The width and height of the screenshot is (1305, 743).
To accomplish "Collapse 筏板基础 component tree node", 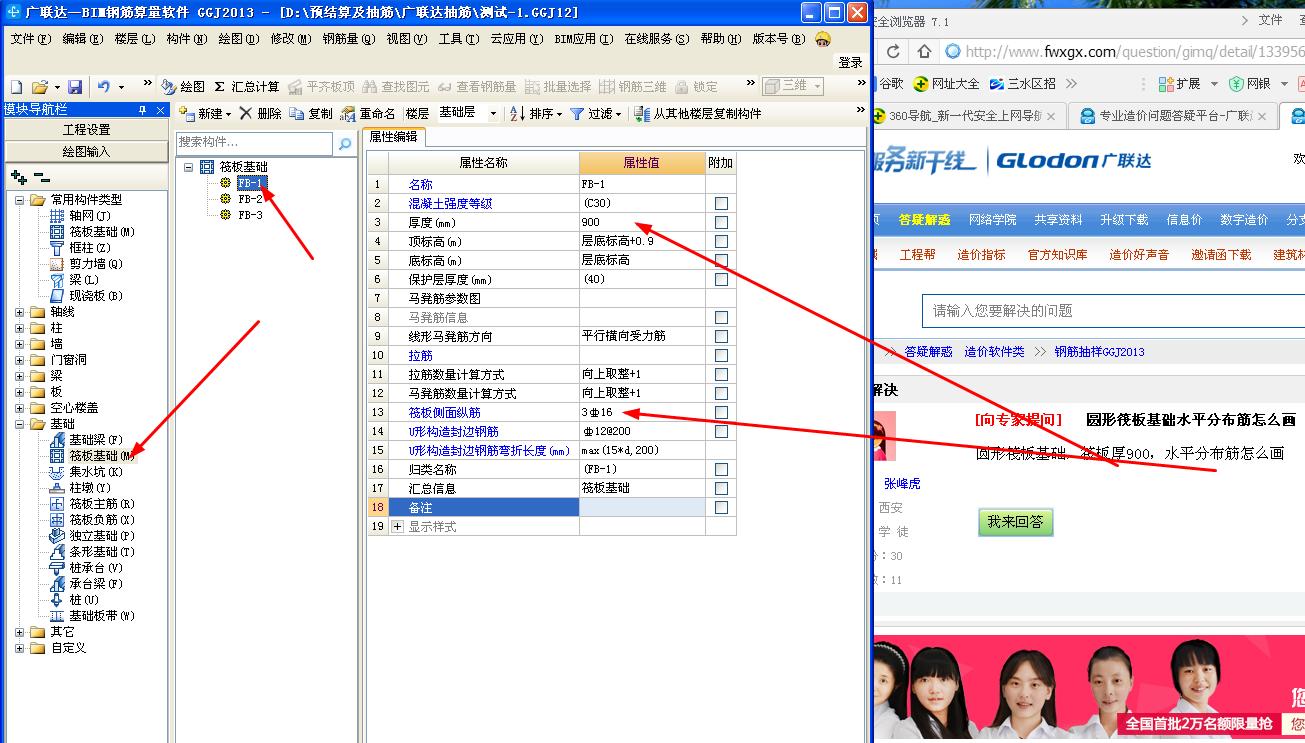I will tap(189, 167).
